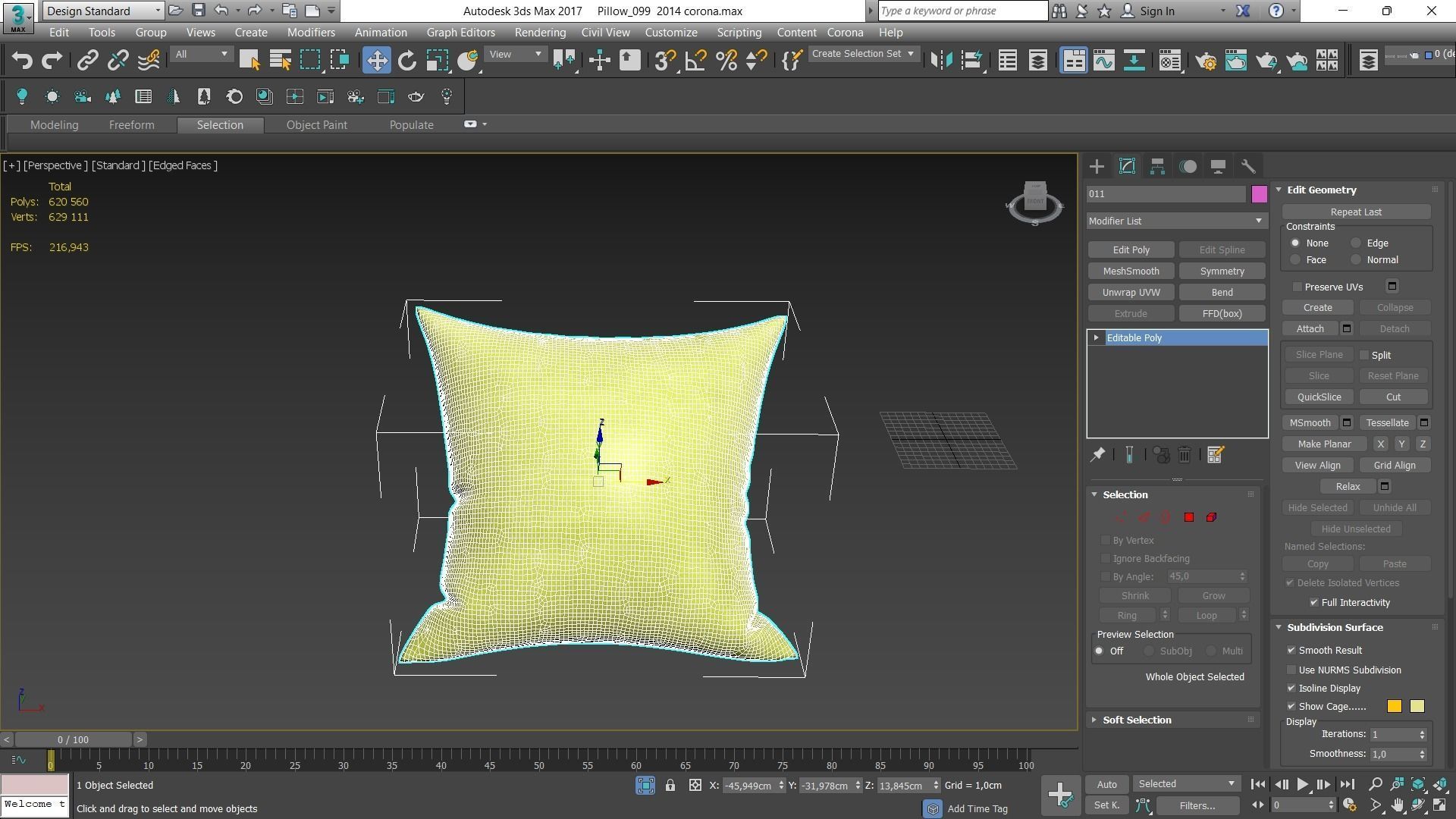Select the None constraint radio button
This screenshot has height=819, width=1456.
tap(1295, 243)
